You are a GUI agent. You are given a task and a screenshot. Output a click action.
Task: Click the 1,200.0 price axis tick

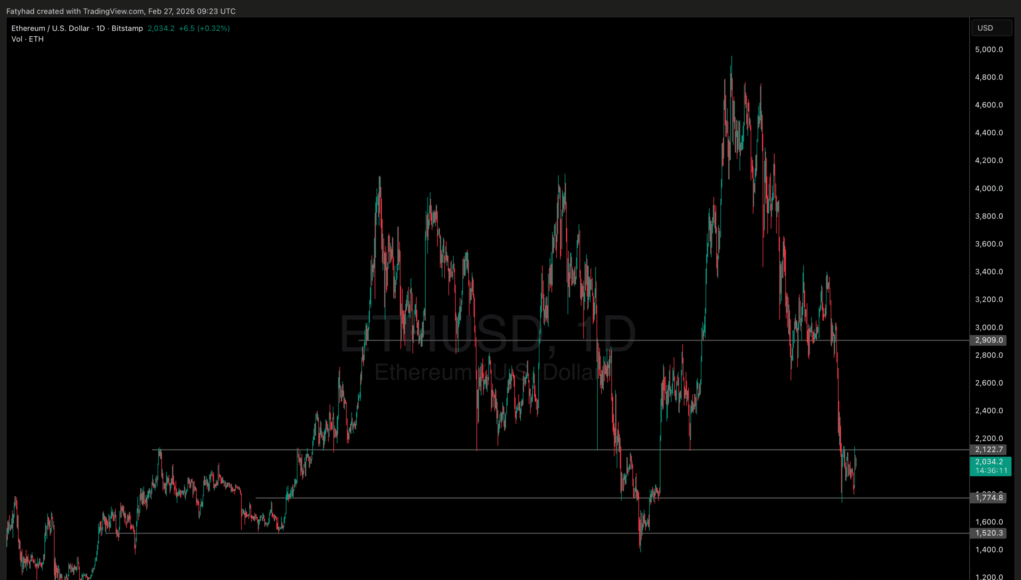[988, 576]
